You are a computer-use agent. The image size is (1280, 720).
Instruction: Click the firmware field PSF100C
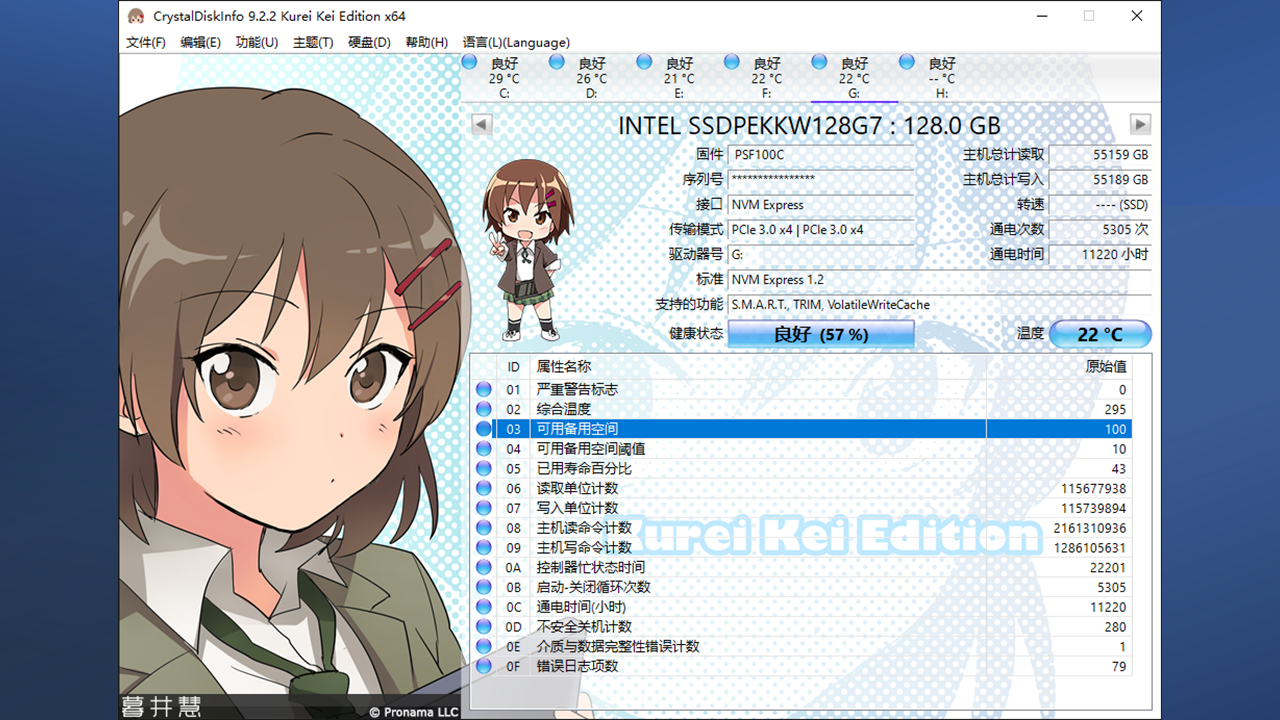(x=821, y=155)
